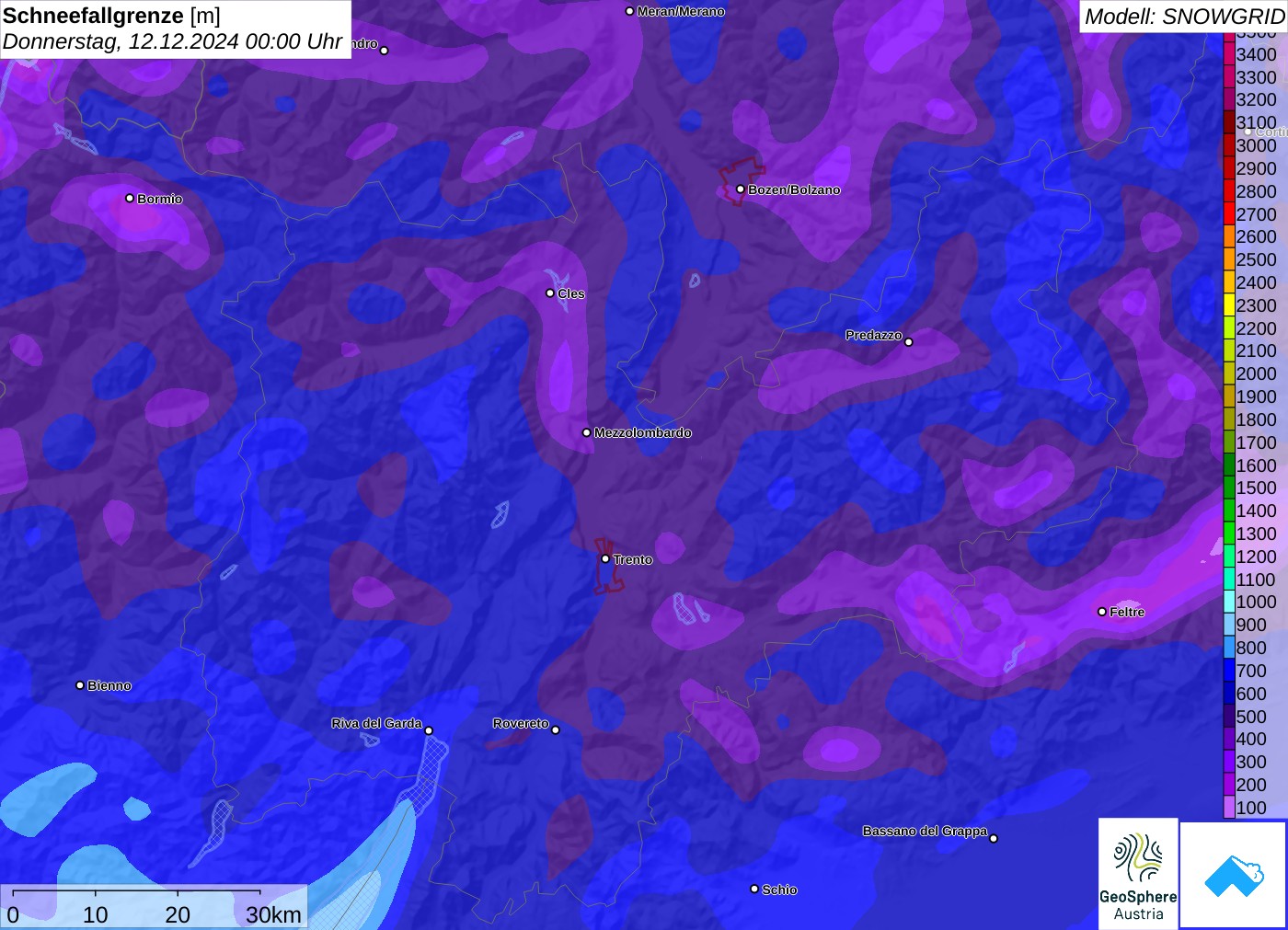Pick the 800 m legend swatch

pyautogui.click(x=1228, y=648)
